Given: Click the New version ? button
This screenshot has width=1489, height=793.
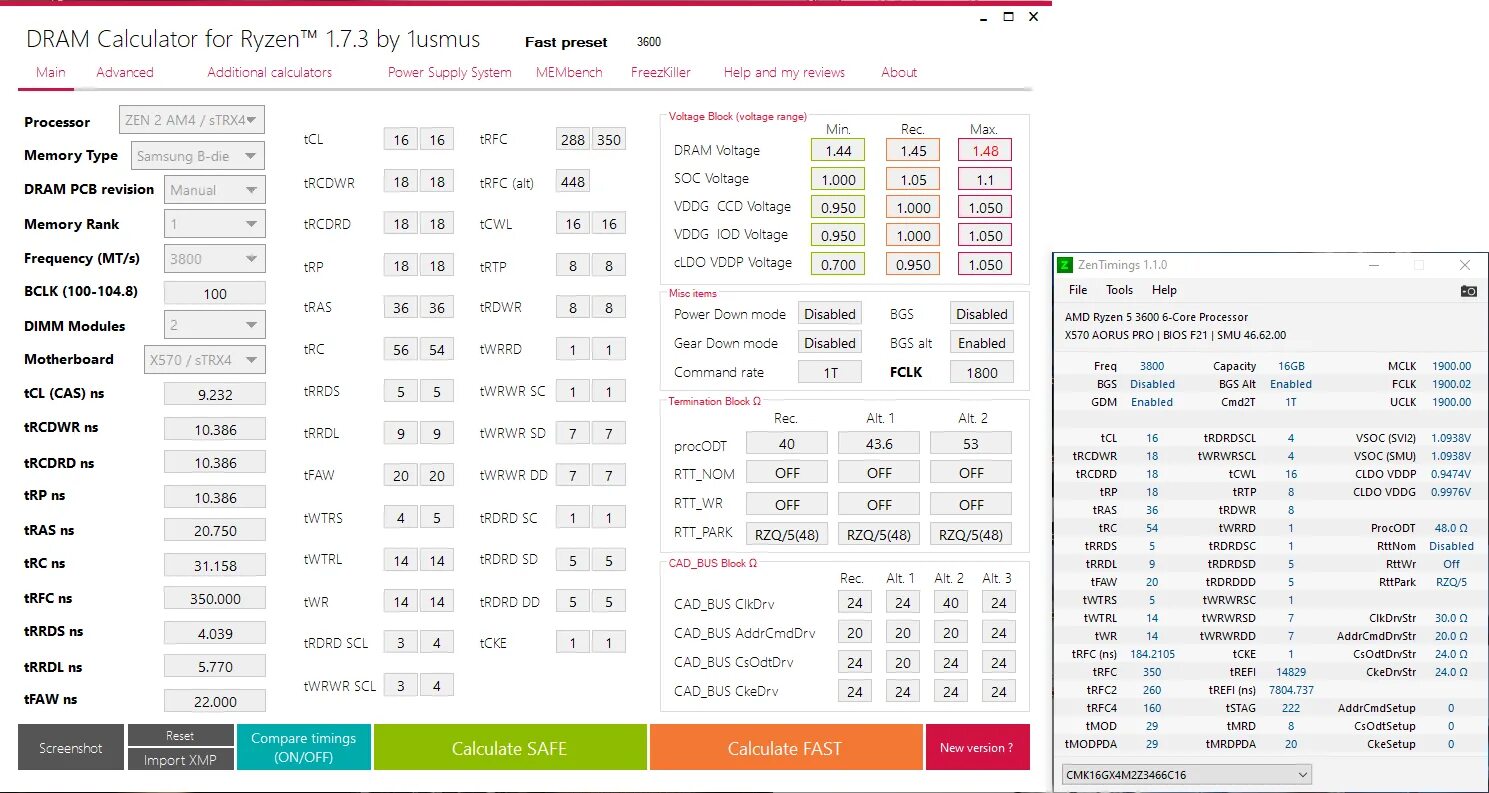Looking at the screenshot, I should pyautogui.click(x=977, y=748).
